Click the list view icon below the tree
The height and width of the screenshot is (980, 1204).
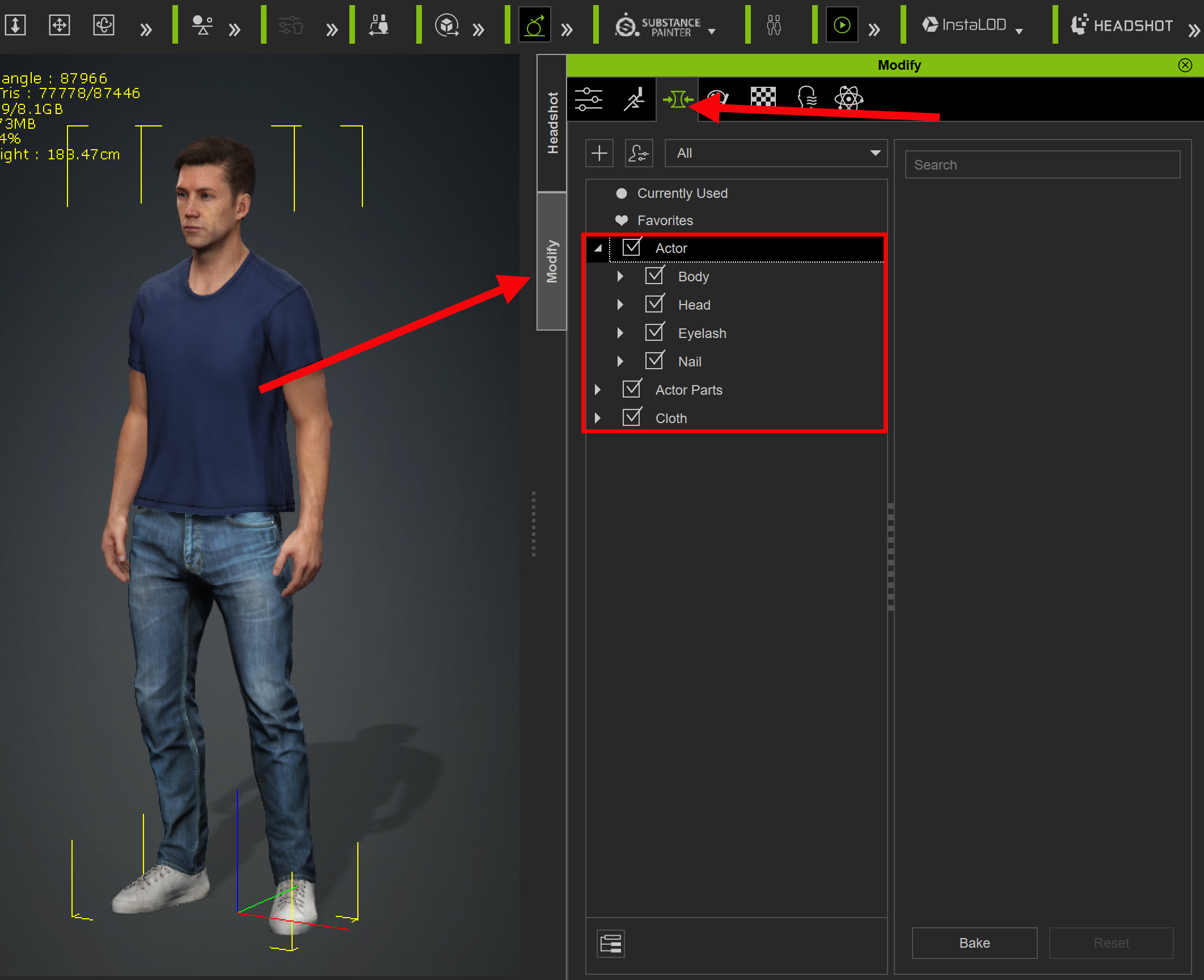coord(611,944)
